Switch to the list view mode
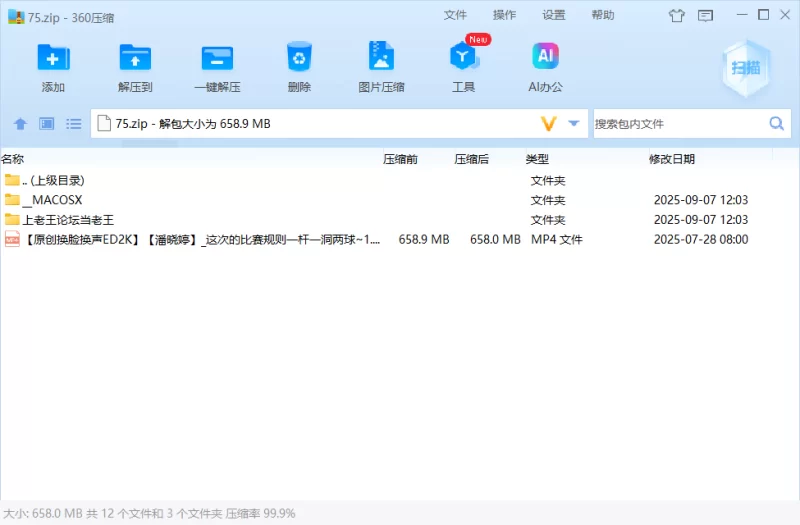 pyautogui.click(x=73, y=123)
